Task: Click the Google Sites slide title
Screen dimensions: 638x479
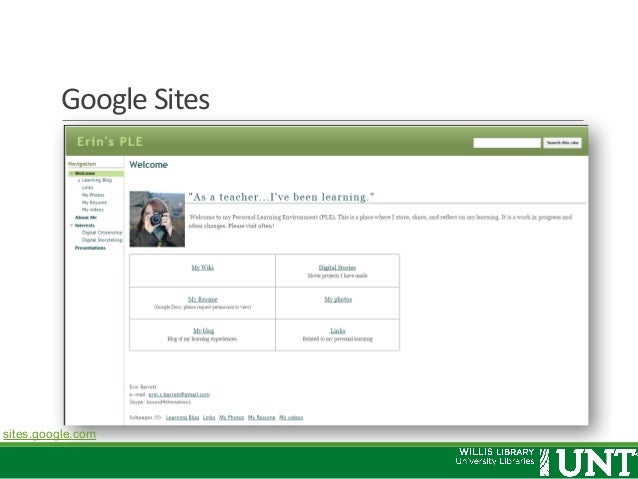Action: point(135,100)
